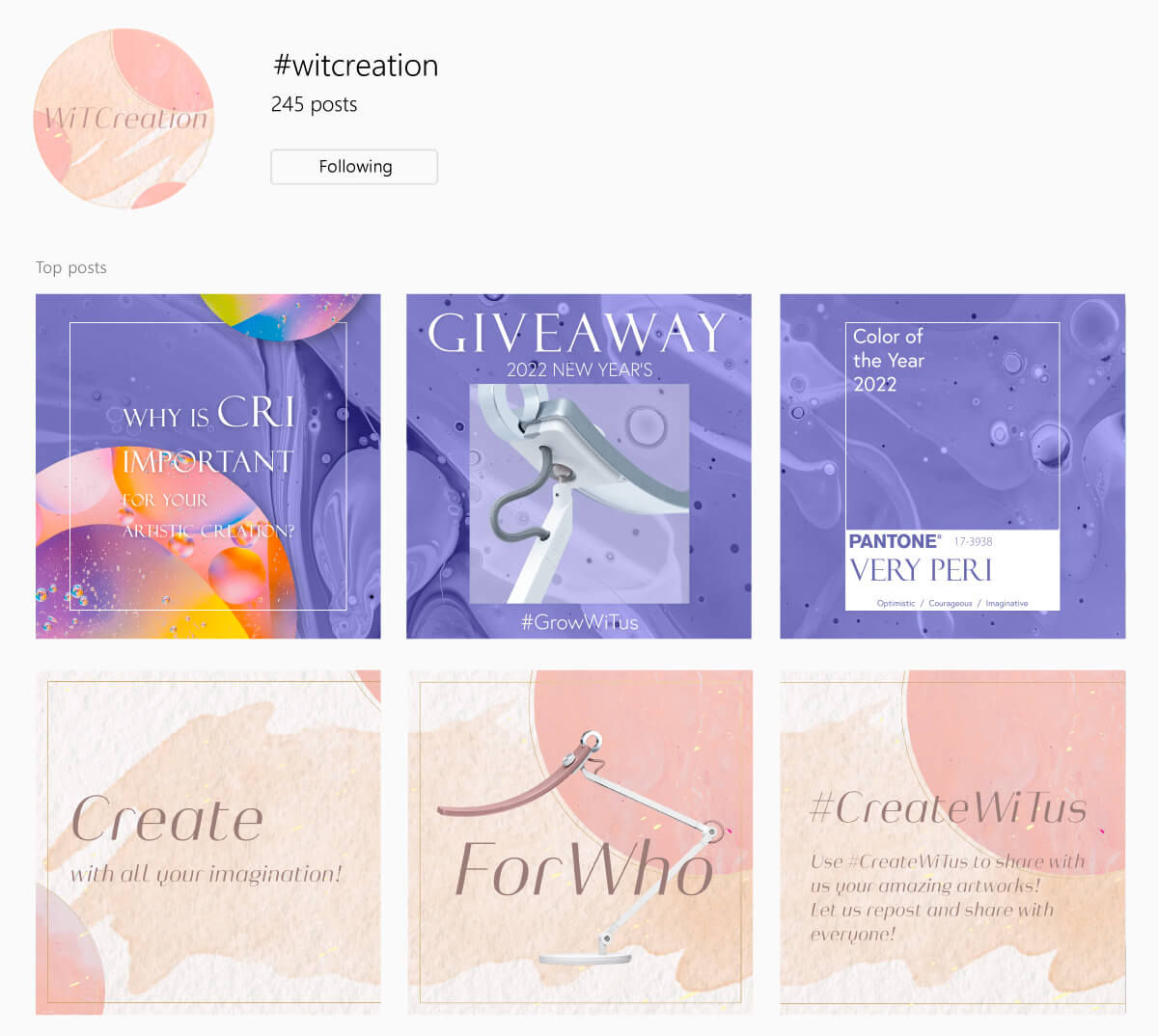The image size is (1158, 1036).
Task: Click the #witcreation hashtag title
Action: (x=356, y=66)
